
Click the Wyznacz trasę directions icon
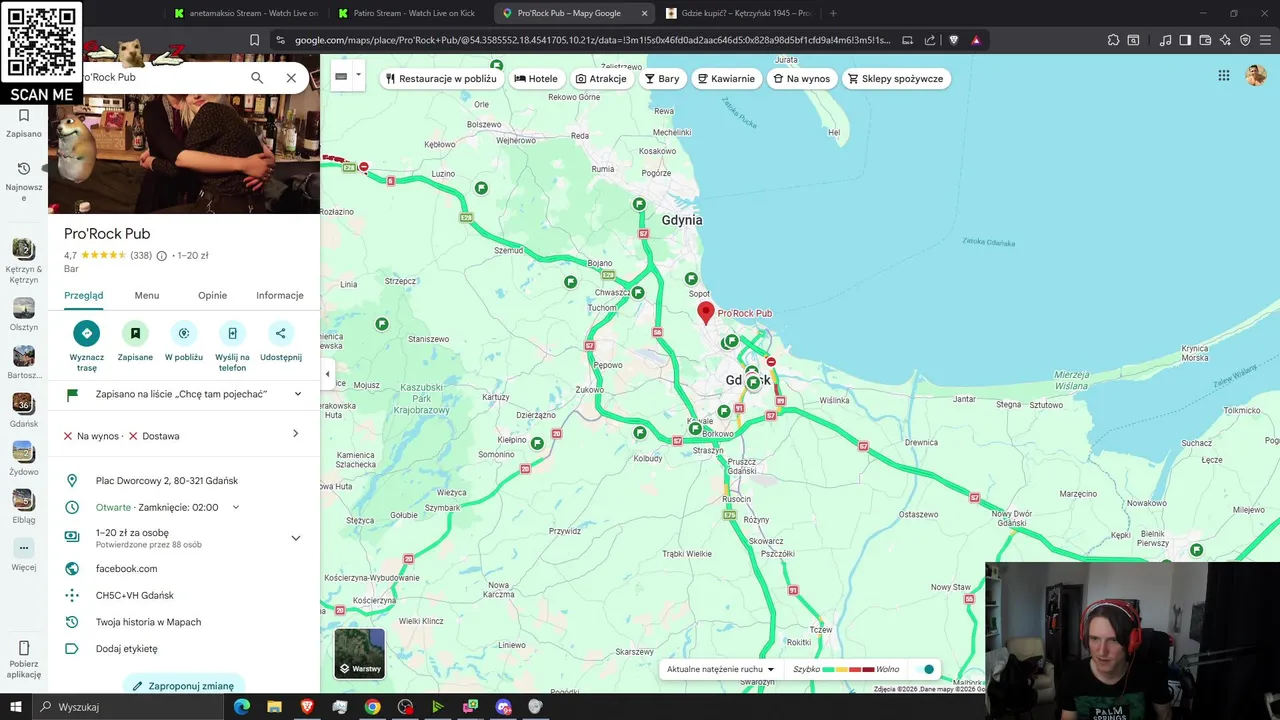tap(87, 333)
